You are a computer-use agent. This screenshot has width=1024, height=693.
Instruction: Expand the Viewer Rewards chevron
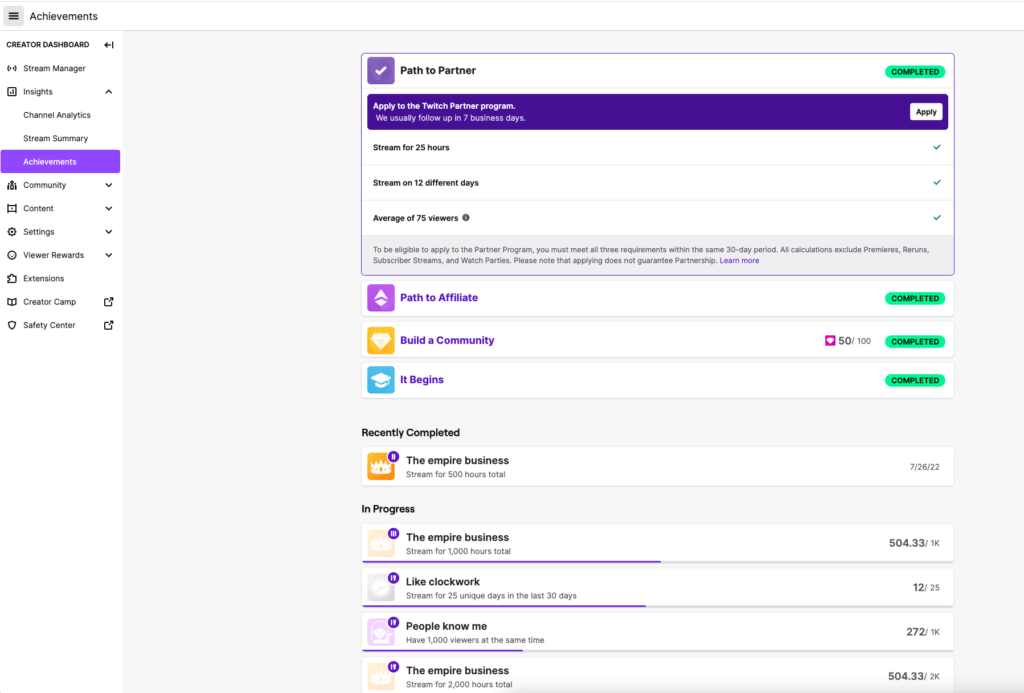point(108,255)
